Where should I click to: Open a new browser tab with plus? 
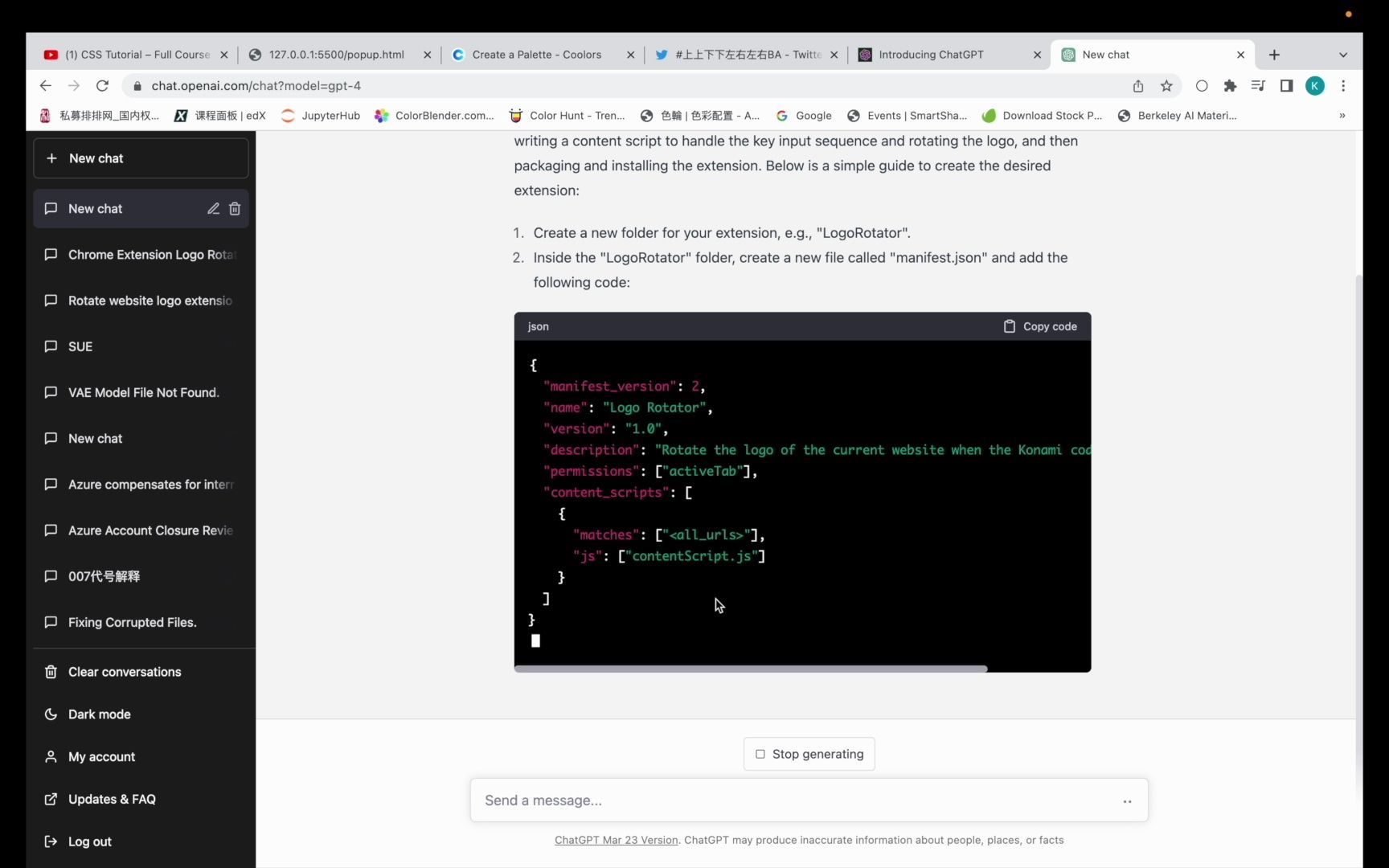(1274, 55)
